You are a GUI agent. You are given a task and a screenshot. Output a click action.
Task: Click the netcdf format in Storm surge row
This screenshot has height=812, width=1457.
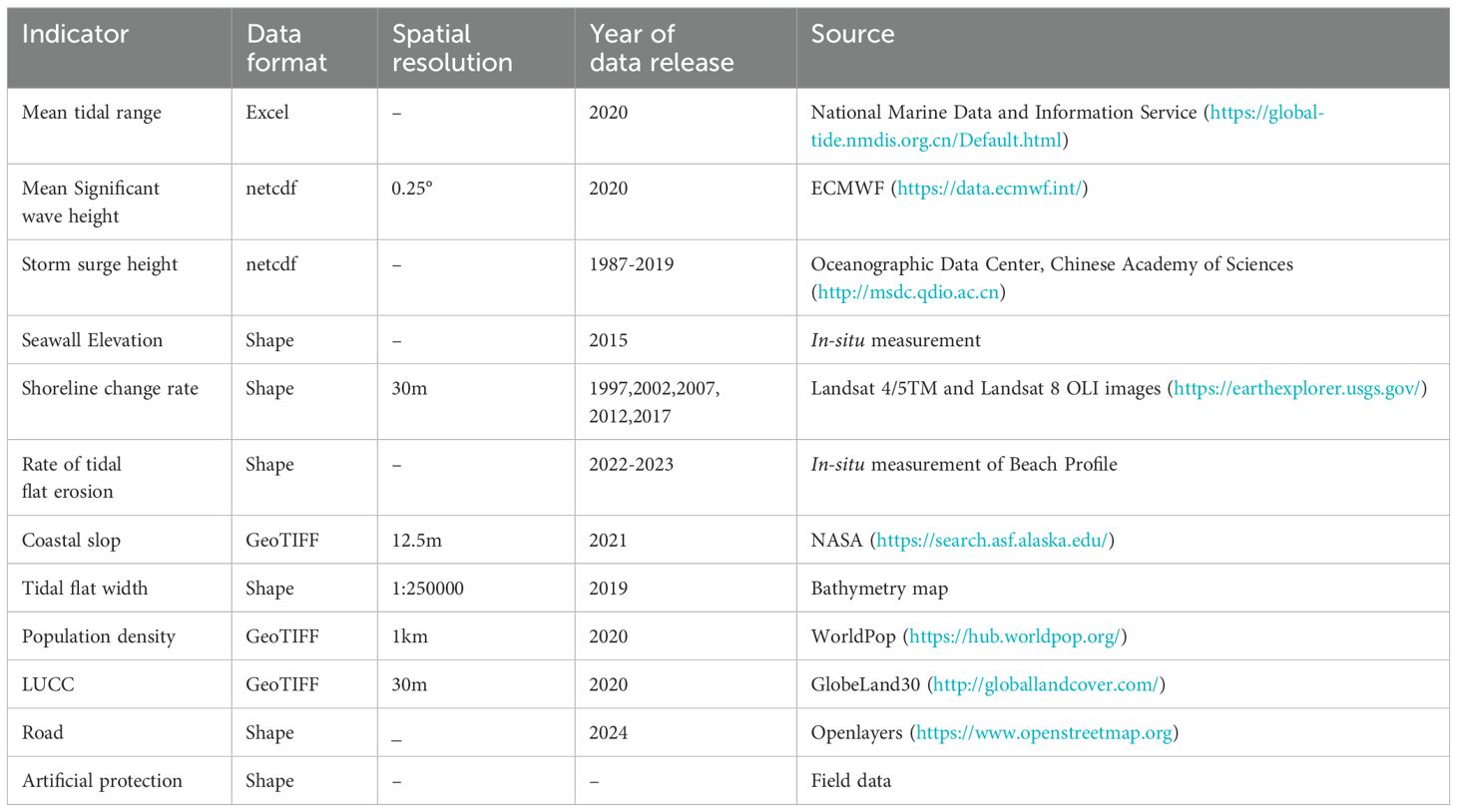tap(271, 264)
